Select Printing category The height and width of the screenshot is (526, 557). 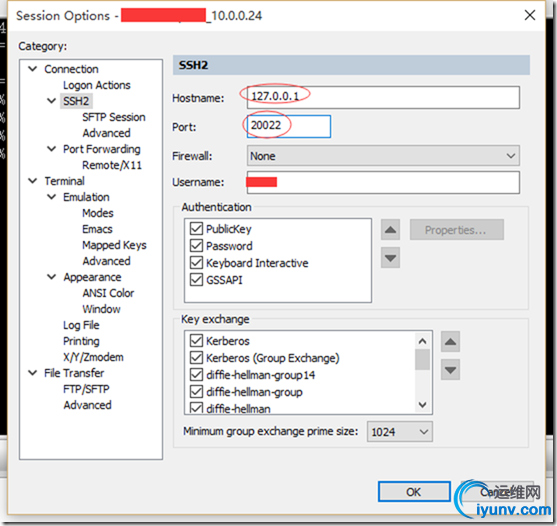[81, 341]
